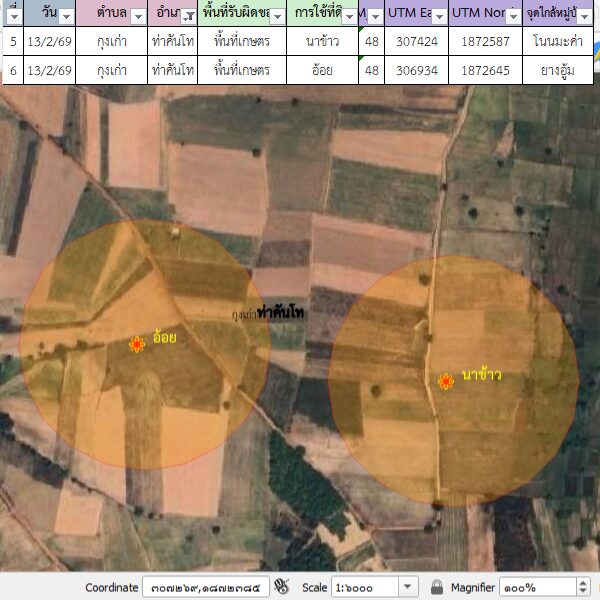The width and height of the screenshot is (600, 600).
Task: Click the sugarcane (อ้อย) hotspot marker
Action: tap(137, 344)
